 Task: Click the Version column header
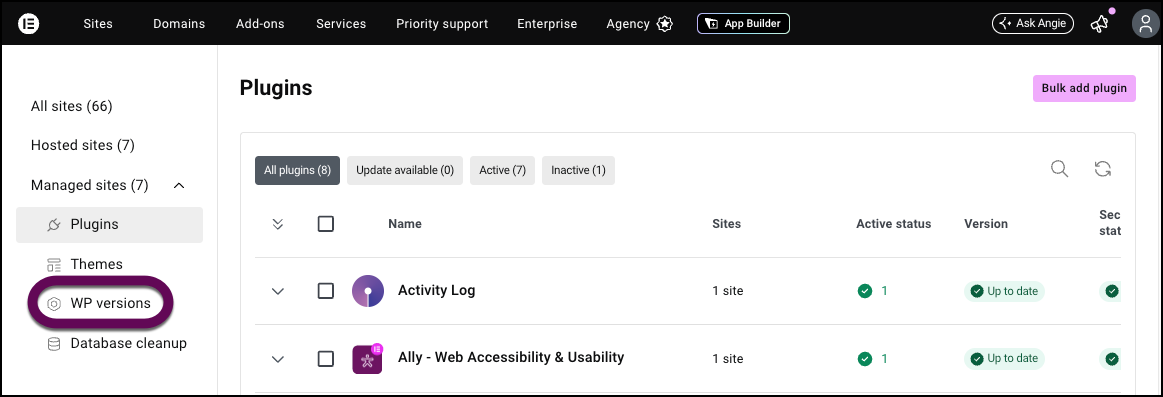coord(986,223)
